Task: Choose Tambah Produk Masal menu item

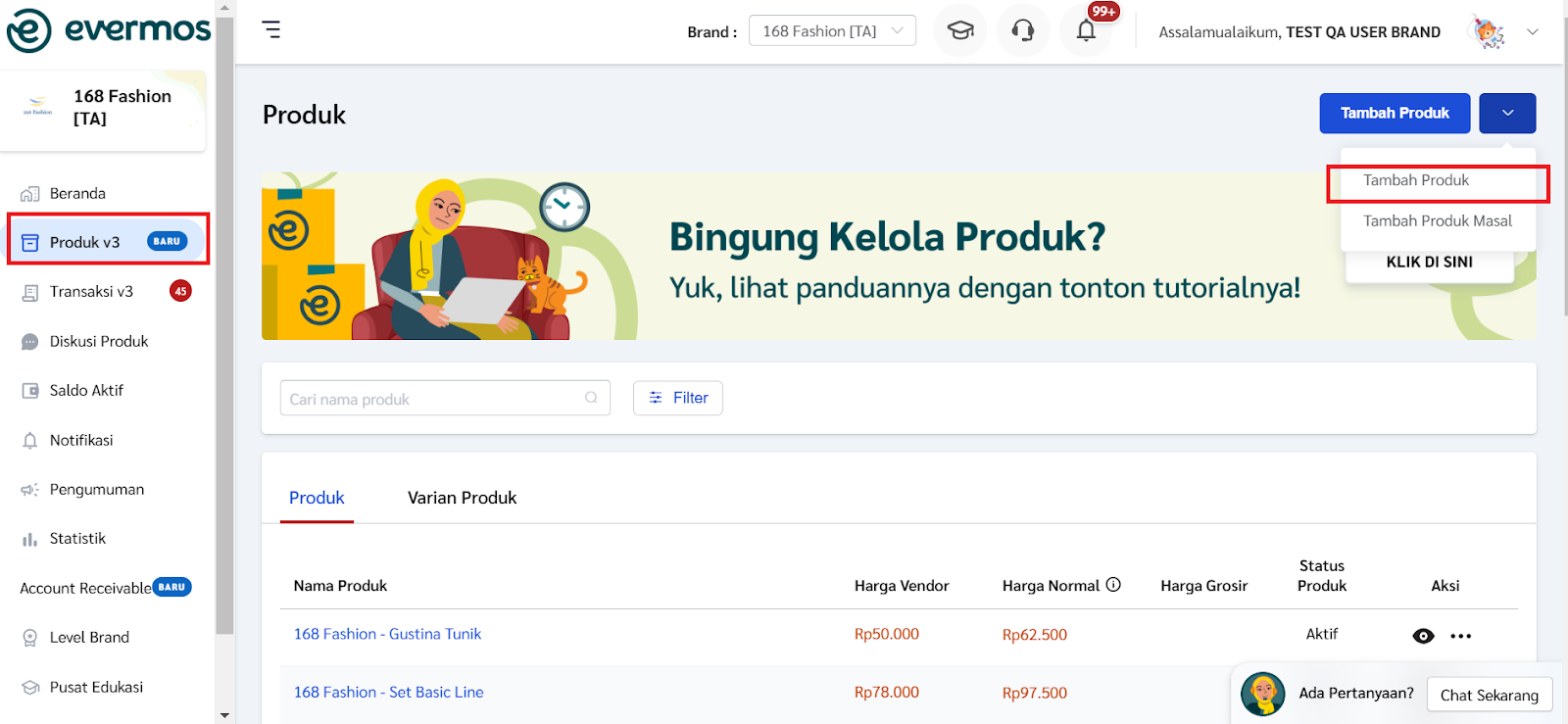Action: pyautogui.click(x=1438, y=220)
